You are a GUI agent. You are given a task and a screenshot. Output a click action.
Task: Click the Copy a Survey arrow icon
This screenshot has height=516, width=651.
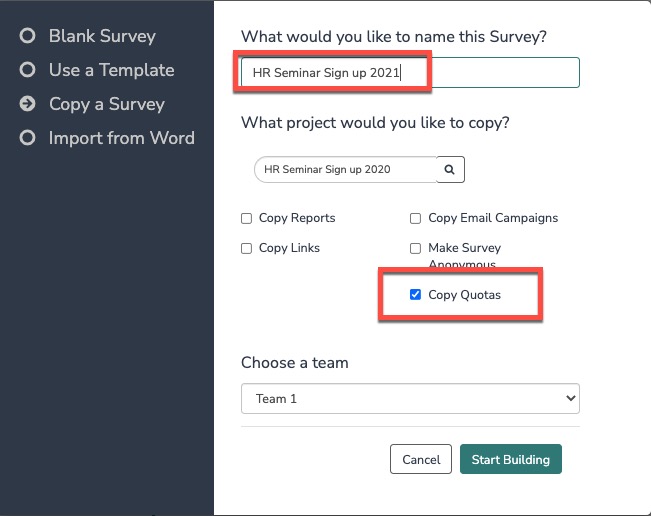click(28, 104)
